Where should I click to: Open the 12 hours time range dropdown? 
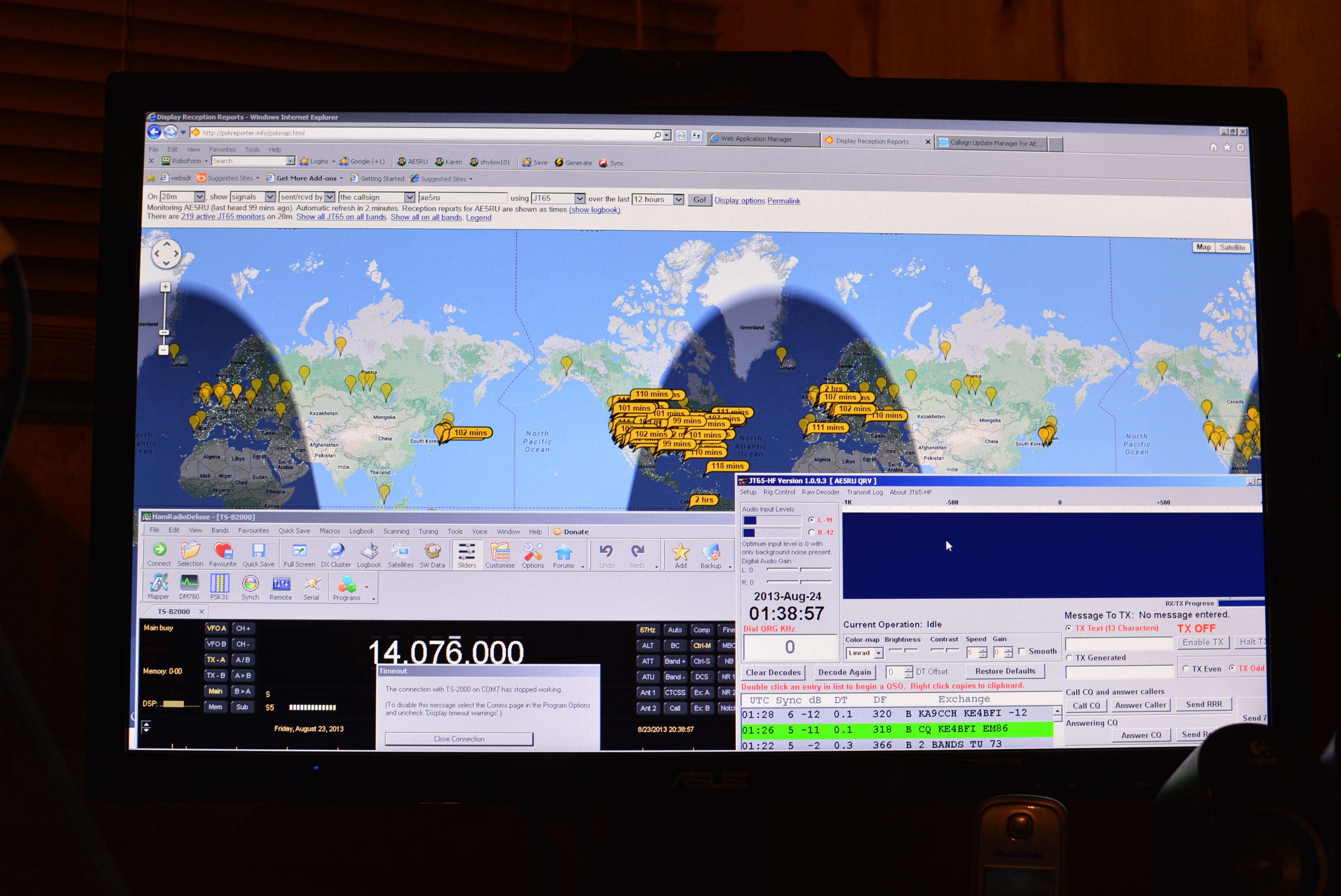678,199
